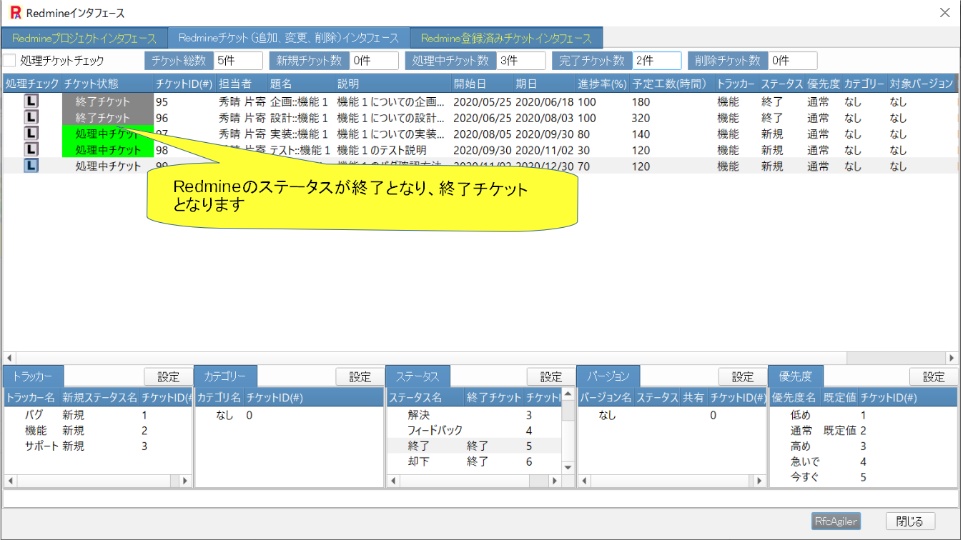Open the Redmineチケット(追加、変更、削除)インタフェース tab
Image resolution: width=963 pixels, height=540 pixels.
coord(288,37)
